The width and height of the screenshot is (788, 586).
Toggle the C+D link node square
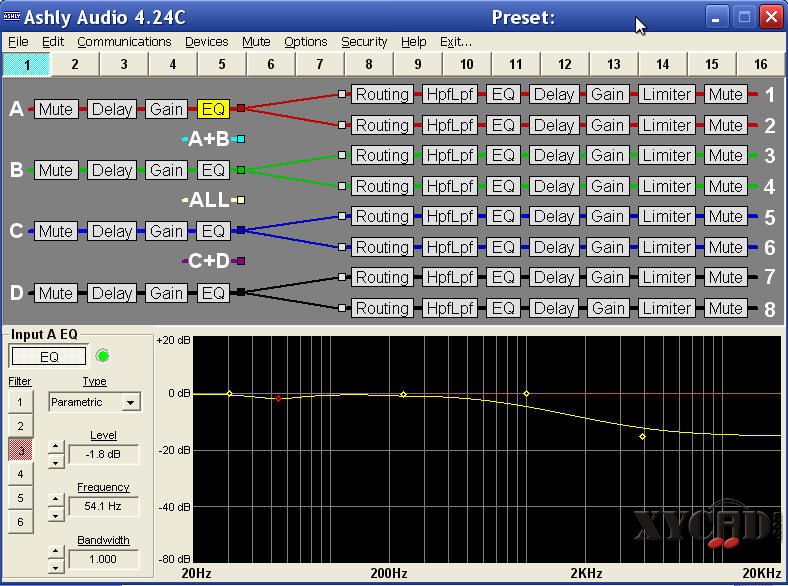tap(241, 261)
